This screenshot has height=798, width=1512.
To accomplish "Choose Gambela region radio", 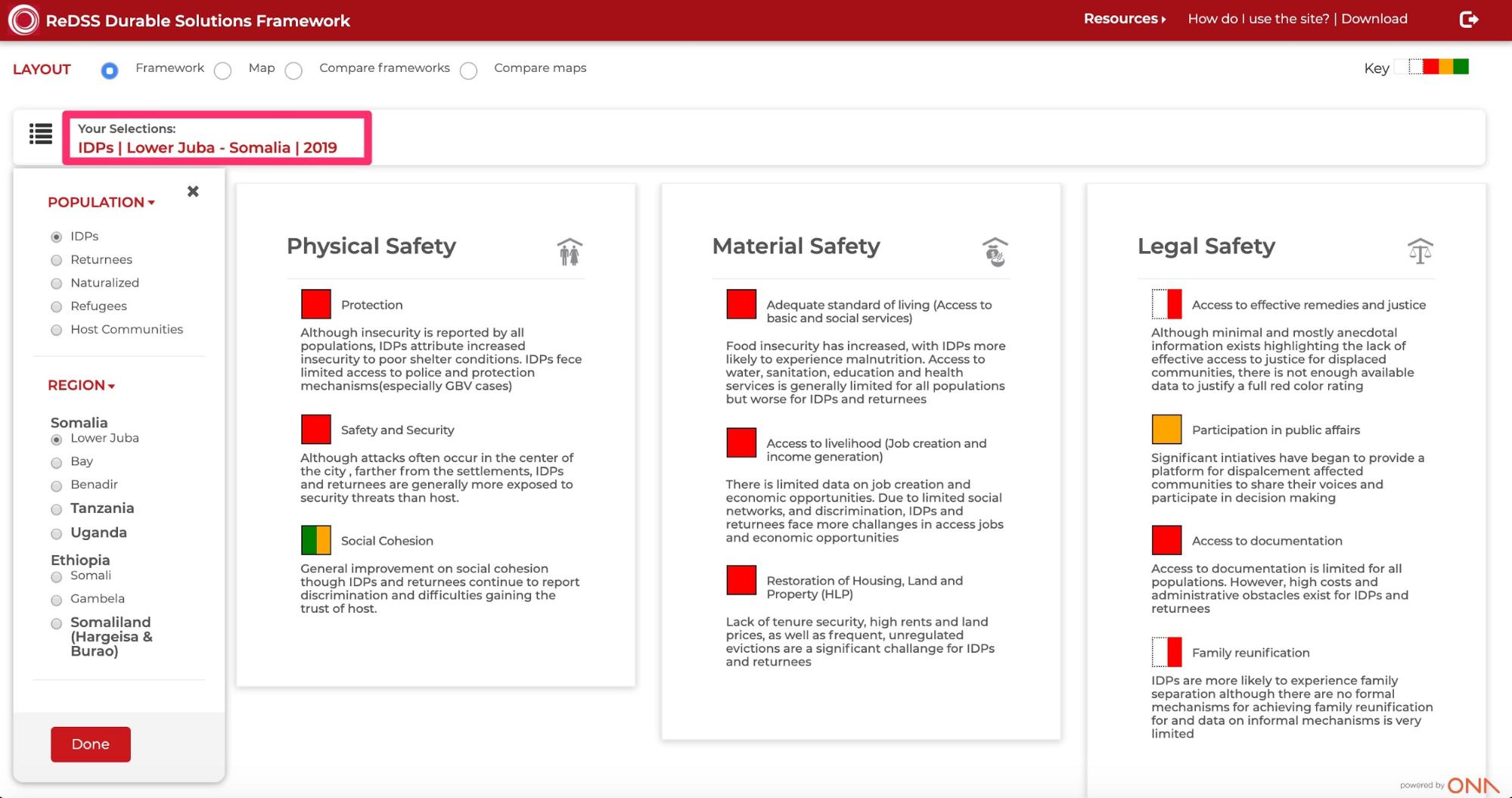I will click(x=56, y=601).
